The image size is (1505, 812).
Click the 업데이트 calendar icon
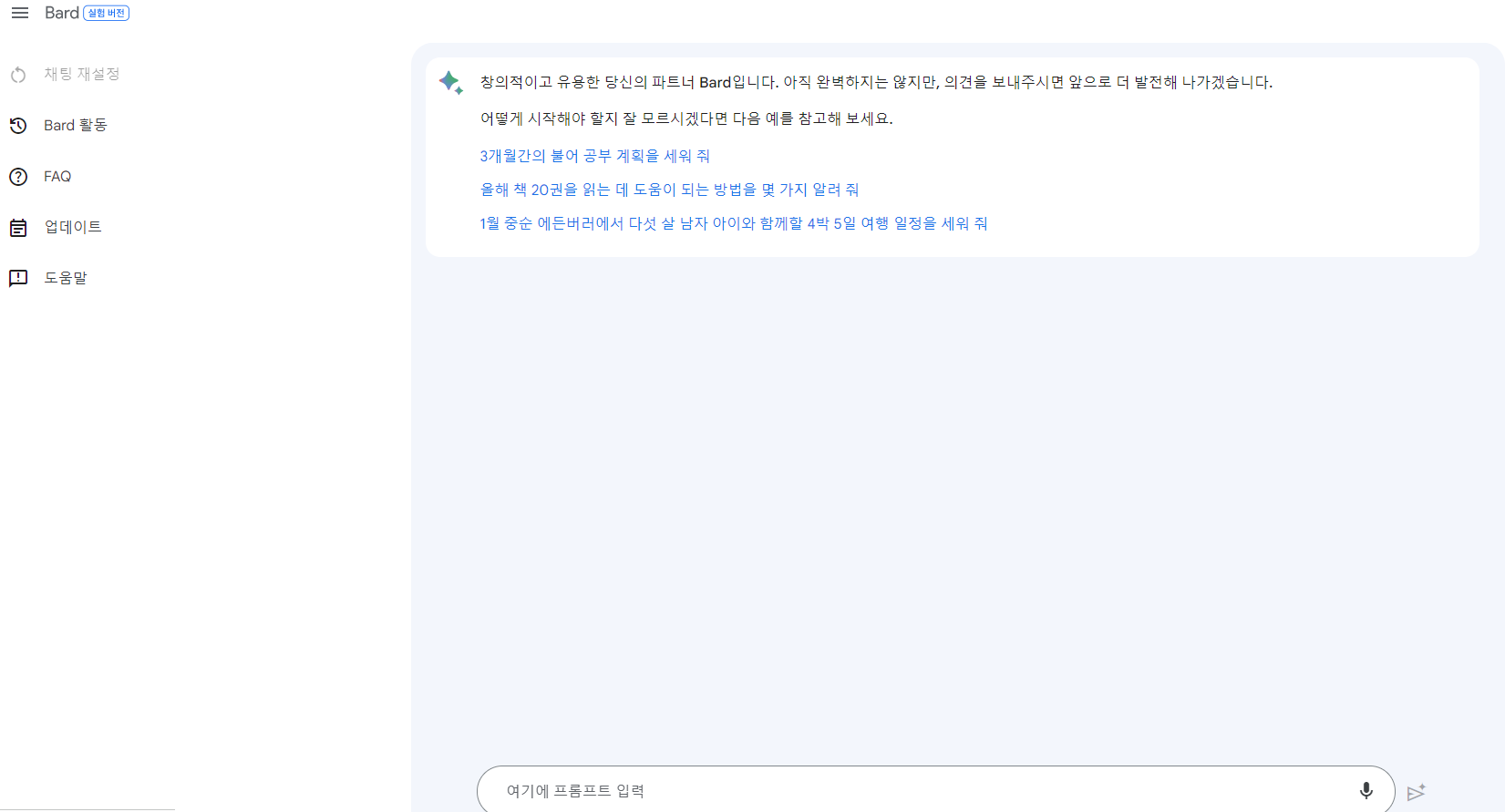18,228
